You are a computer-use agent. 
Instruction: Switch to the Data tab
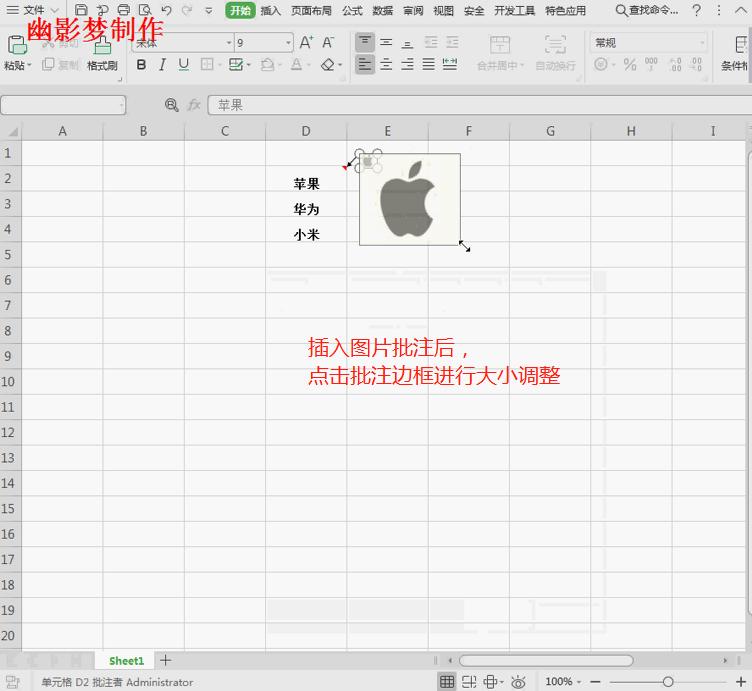pos(383,11)
